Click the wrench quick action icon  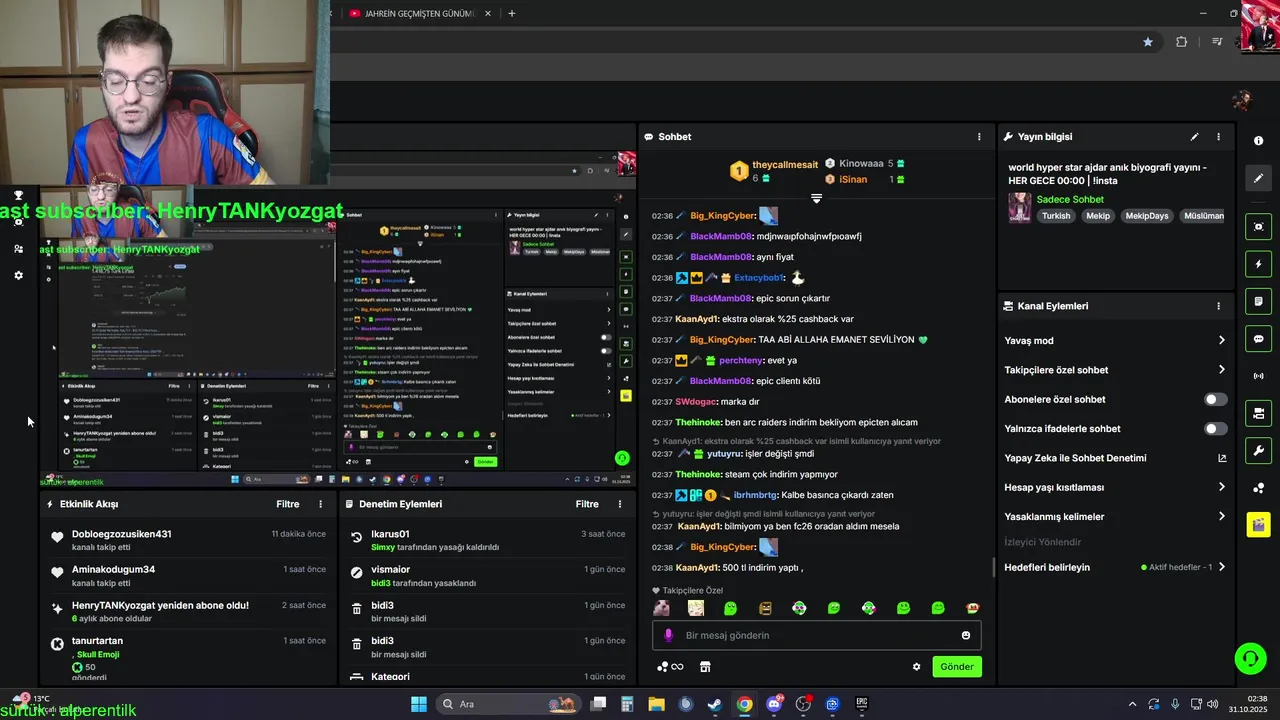coord(1258,450)
